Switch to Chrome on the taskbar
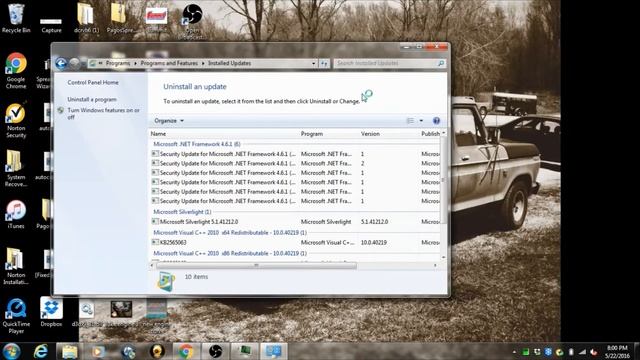The image size is (640, 360). coord(186,351)
